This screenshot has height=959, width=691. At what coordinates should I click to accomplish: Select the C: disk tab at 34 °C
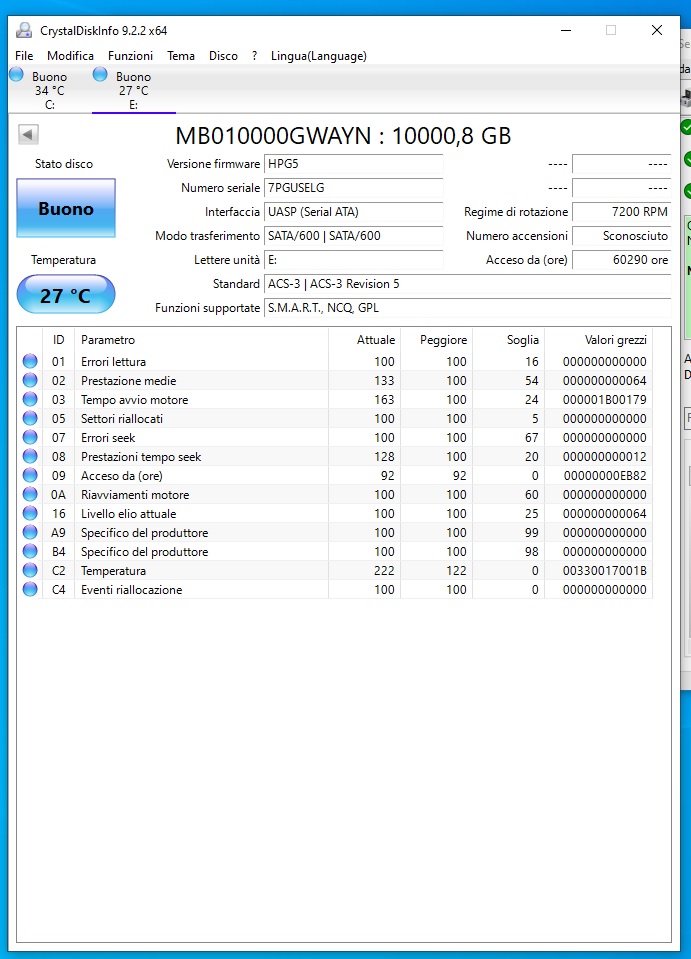click(50, 90)
